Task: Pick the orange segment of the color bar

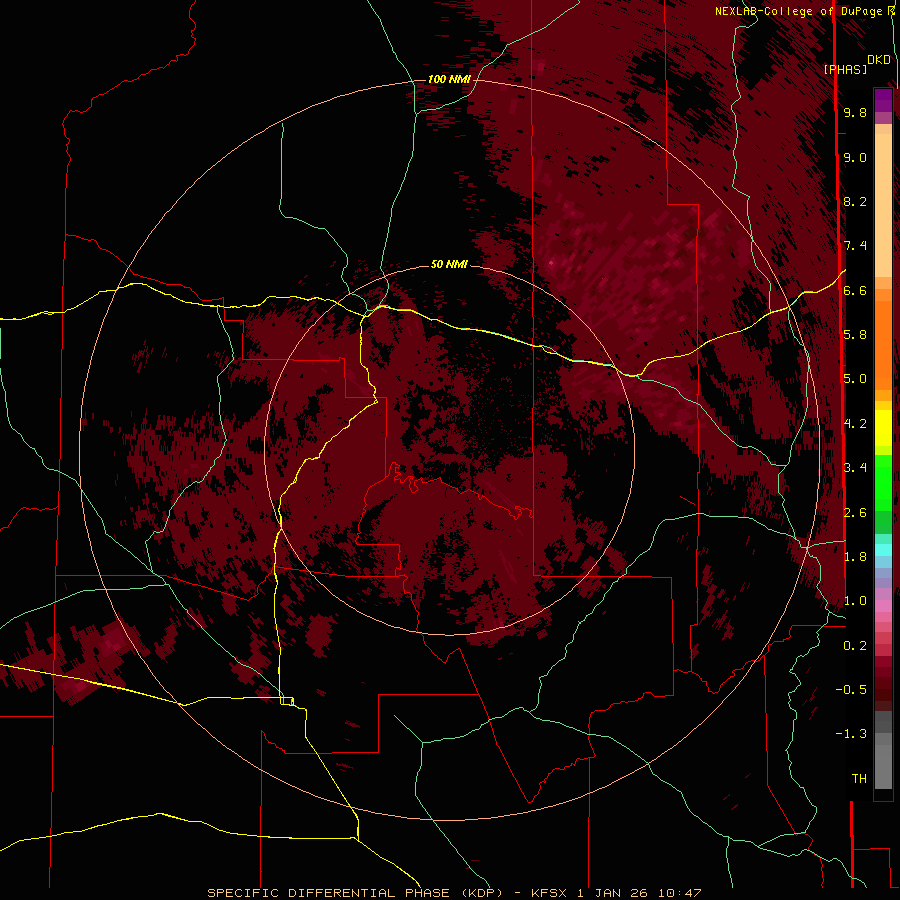Action: (883, 345)
